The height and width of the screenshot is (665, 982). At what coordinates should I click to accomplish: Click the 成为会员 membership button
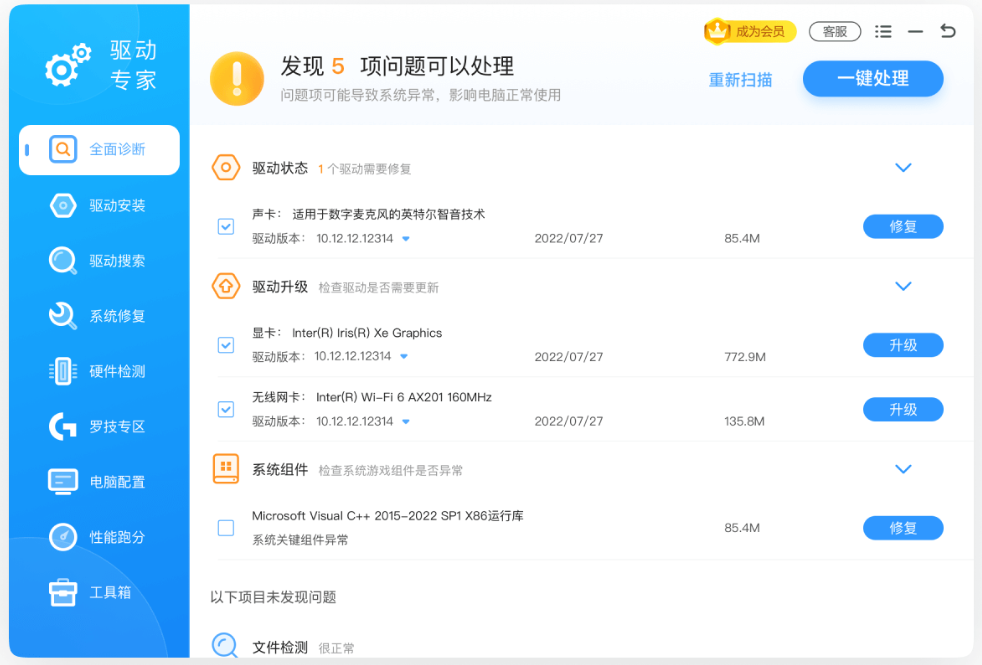[750, 31]
